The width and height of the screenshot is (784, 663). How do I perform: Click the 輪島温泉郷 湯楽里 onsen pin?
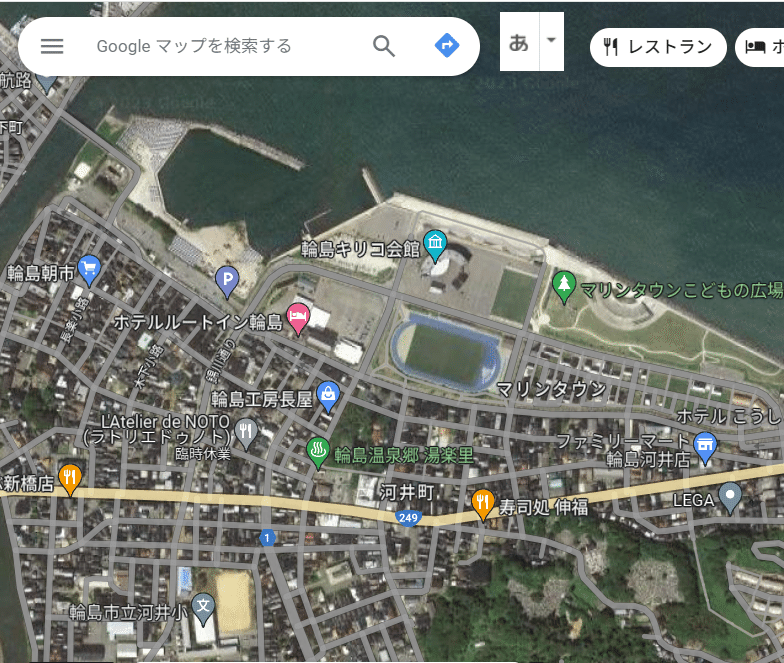point(318,452)
